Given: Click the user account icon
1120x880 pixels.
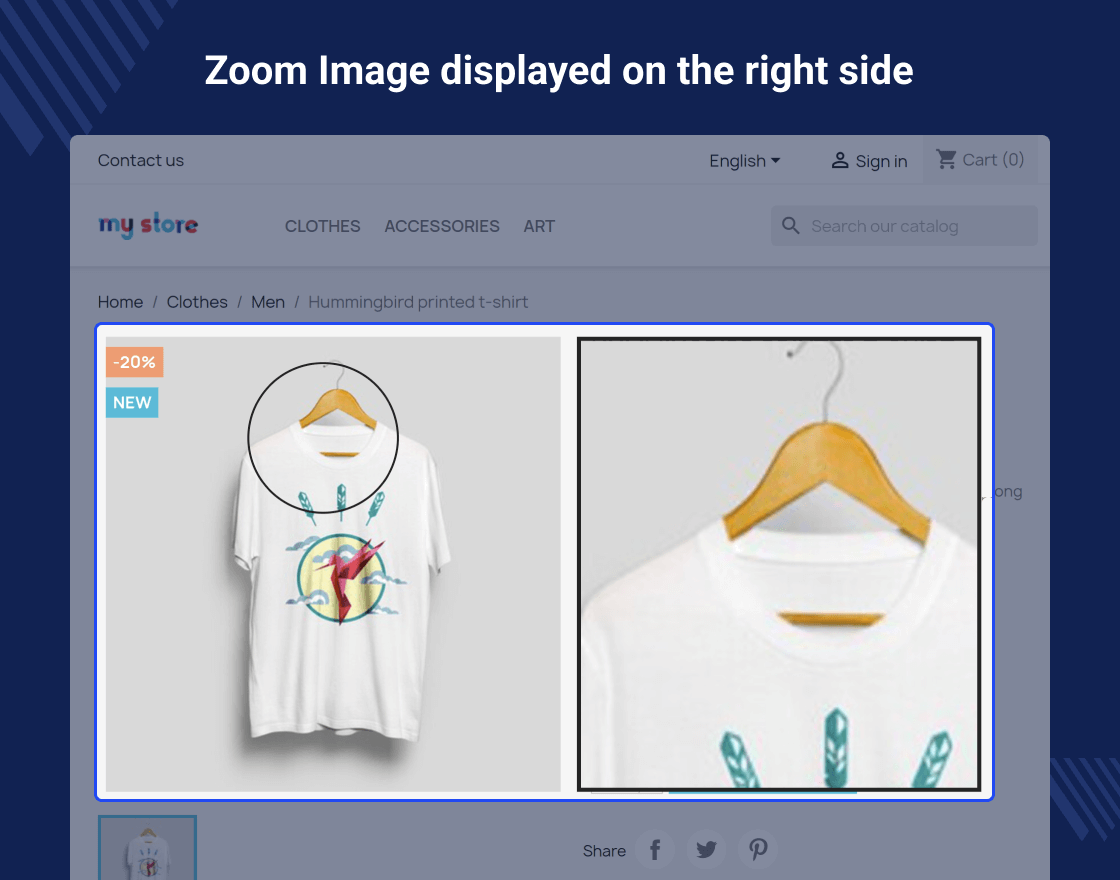Looking at the screenshot, I should click(x=840, y=161).
